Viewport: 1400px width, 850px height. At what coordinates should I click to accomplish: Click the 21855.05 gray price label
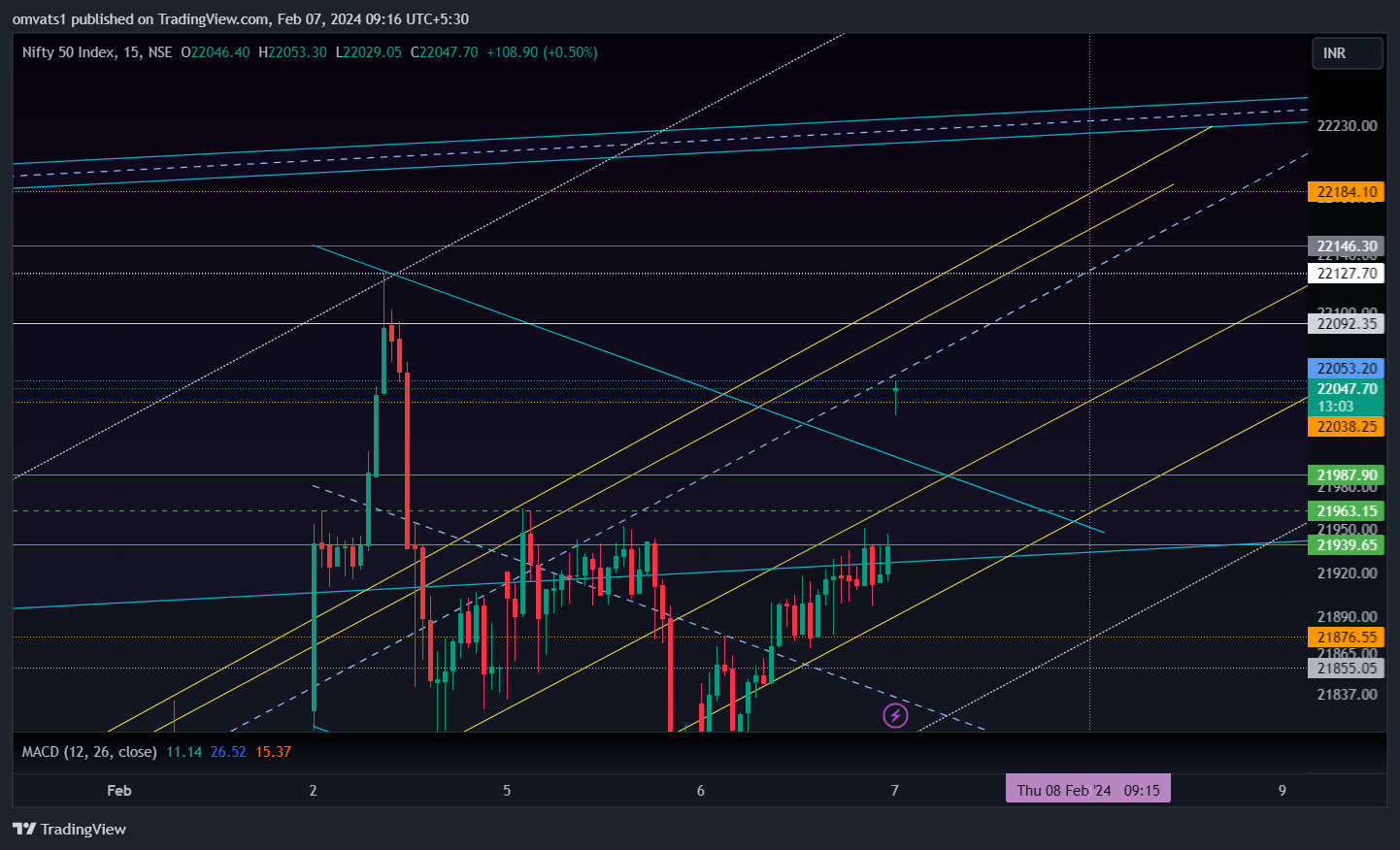[1346, 669]
